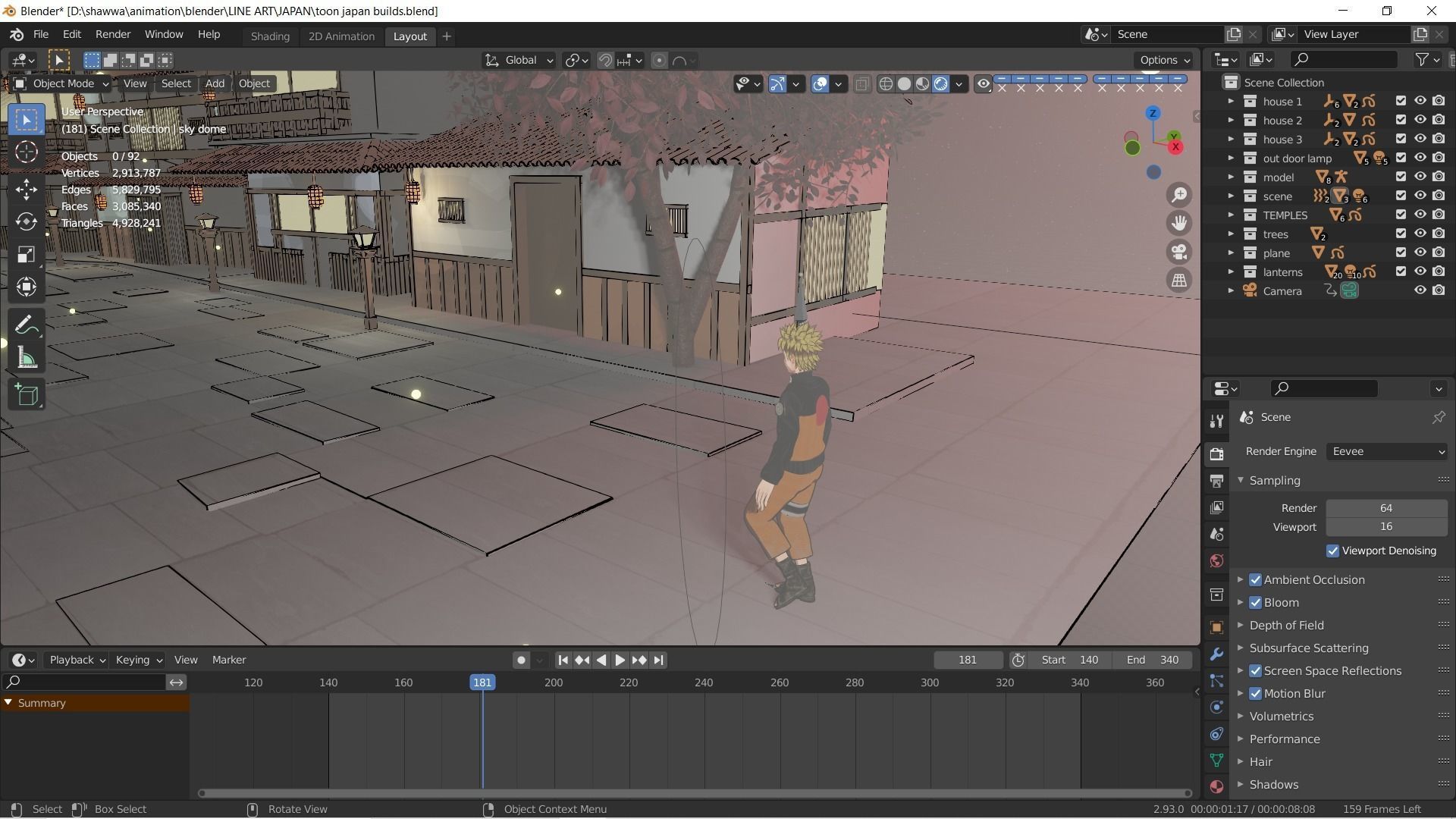This screenshot has width=1456, height=819.
Task: Activate the Move tool
Action: (27, 189)
